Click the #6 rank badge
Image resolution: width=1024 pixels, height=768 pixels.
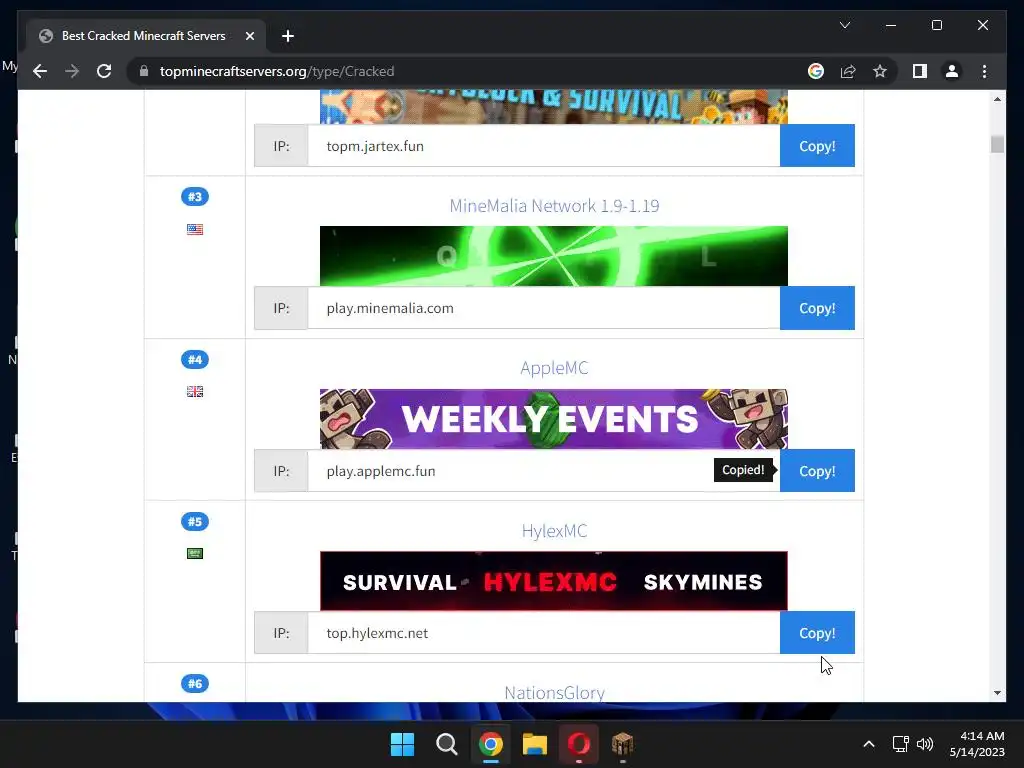pos(195,684)
